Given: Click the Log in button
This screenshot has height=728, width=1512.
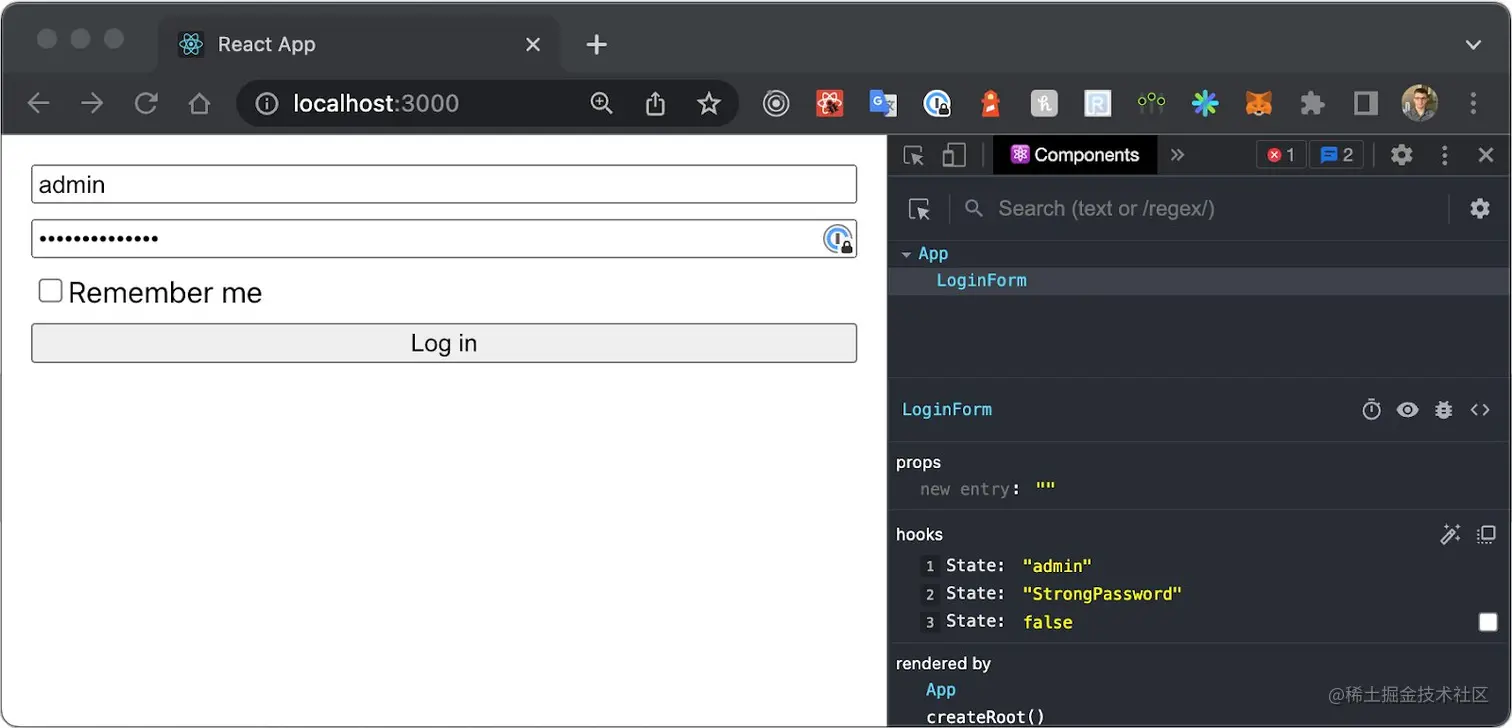Looking at the screenshot, I should point(444,343).
